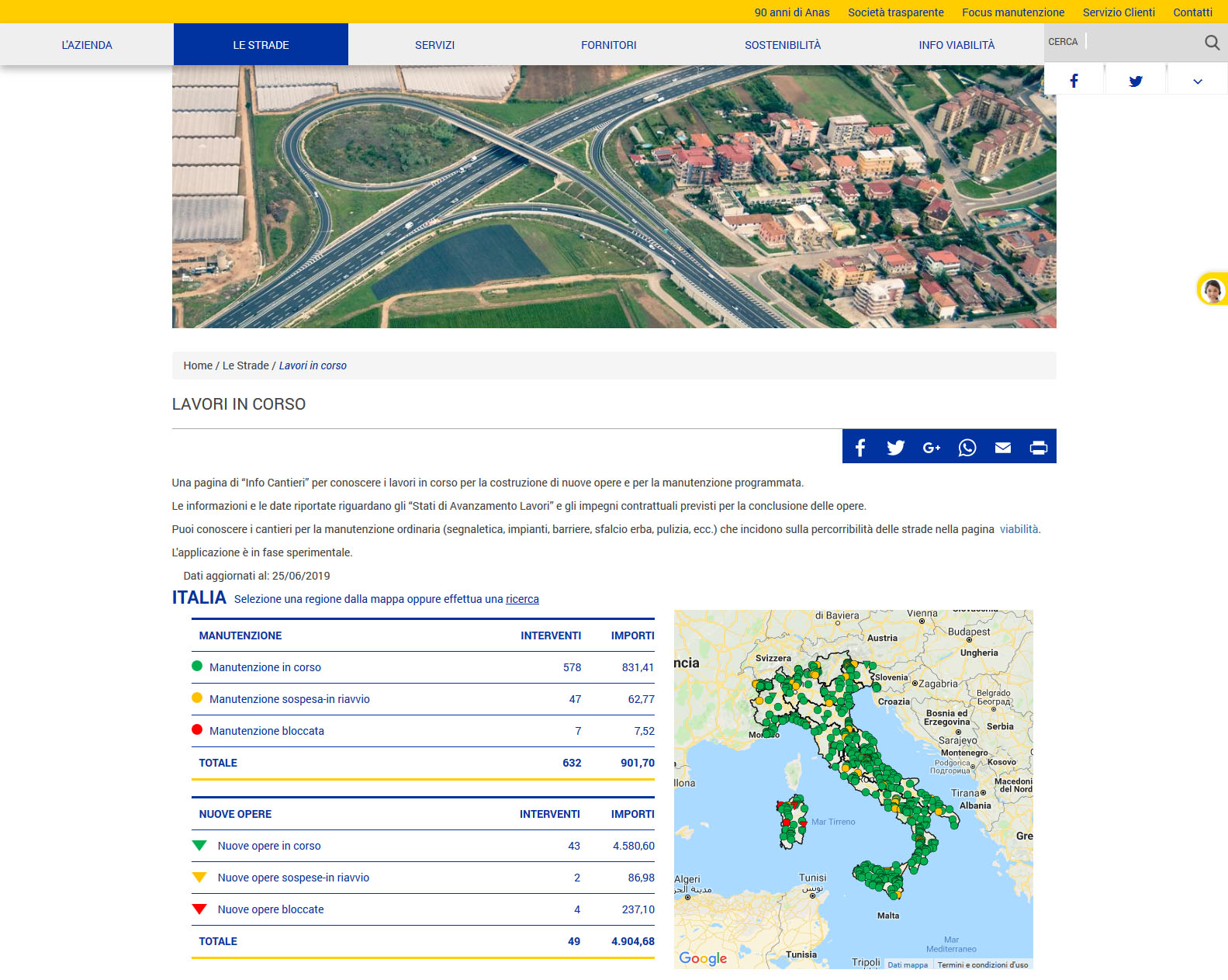Click nuove opere importi 4.580,60

click(634, 846)
